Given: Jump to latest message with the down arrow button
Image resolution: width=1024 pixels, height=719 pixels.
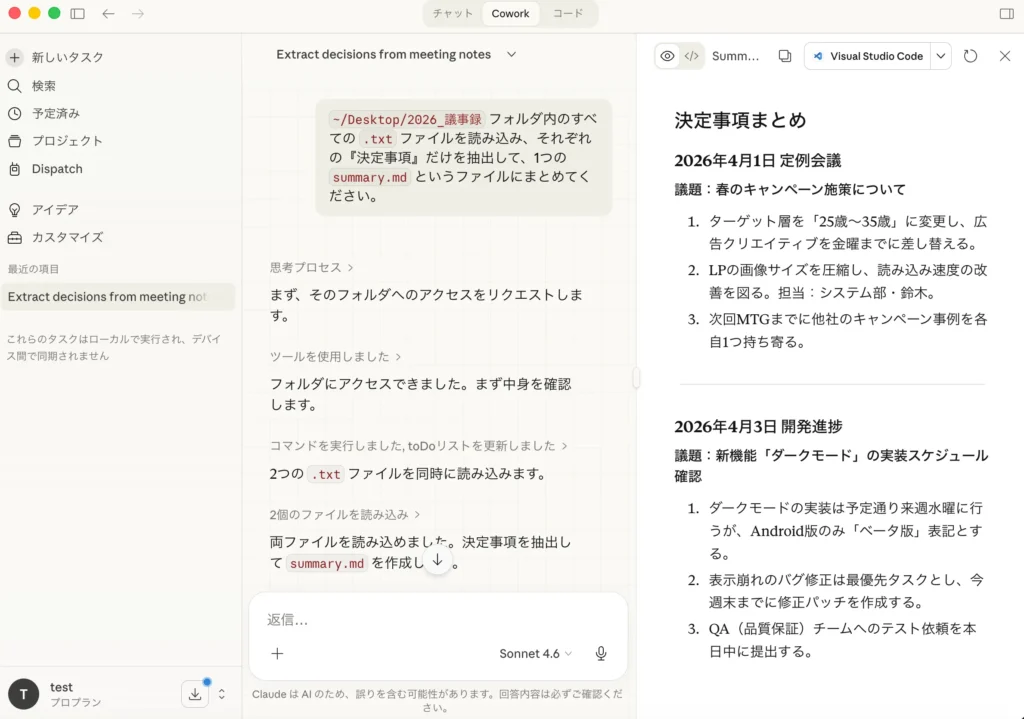Looking at the screenshot, I should pyautogui.click(x=437, y=562).
